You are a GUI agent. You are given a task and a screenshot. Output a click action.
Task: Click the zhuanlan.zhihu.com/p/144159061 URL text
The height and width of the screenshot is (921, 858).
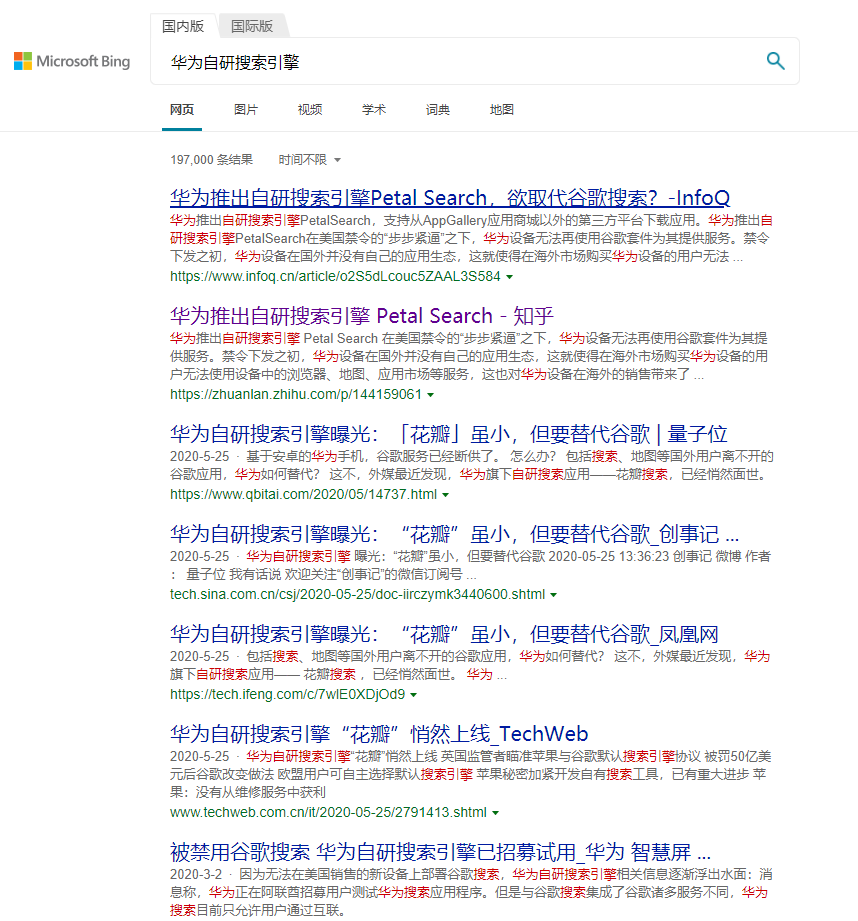click(296, 395)
